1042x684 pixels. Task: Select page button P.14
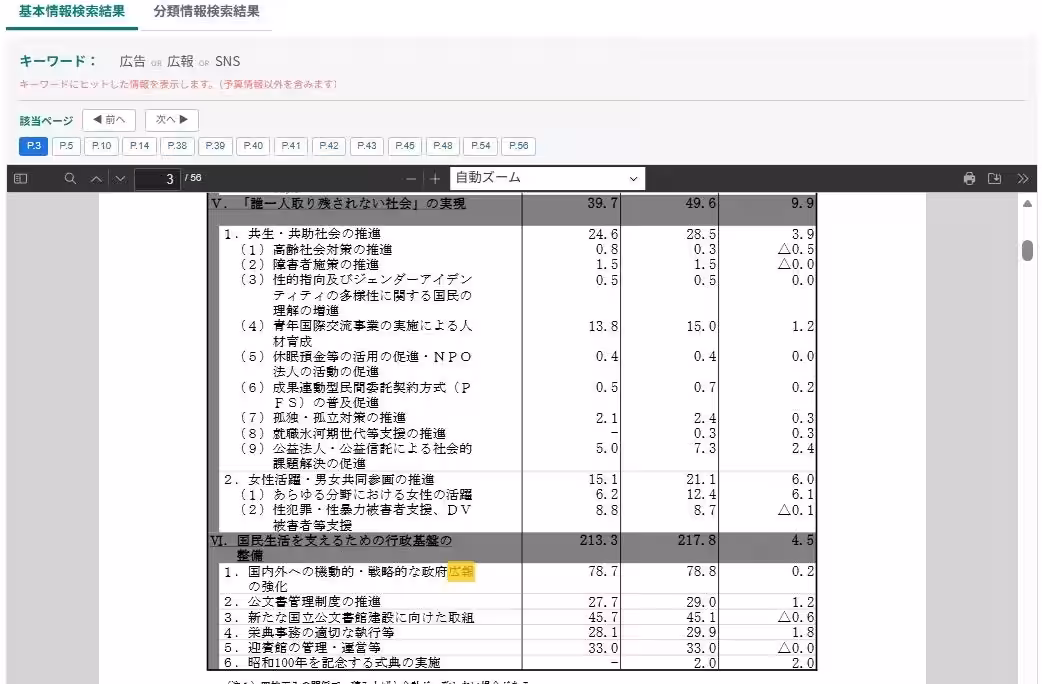[x=140, y=146]
